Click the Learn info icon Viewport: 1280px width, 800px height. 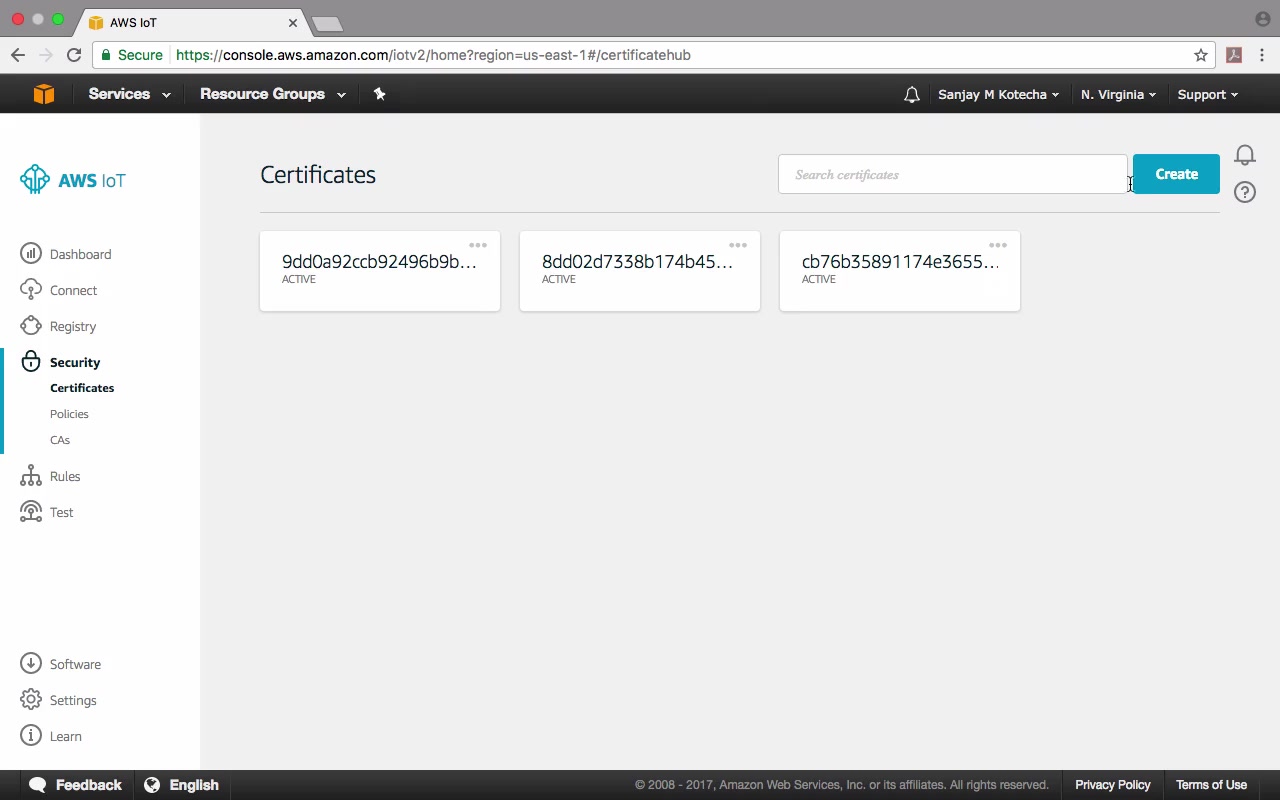[31, 736]
